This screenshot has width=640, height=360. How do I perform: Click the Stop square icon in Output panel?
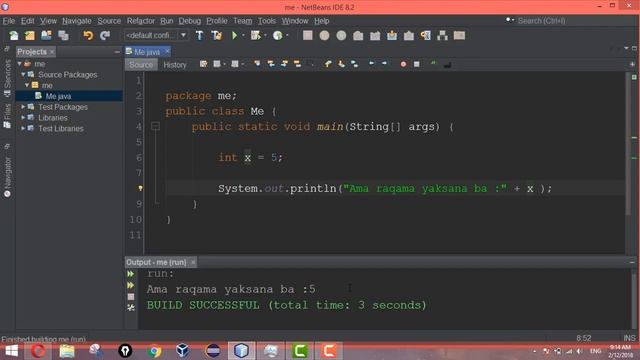coord(131,297)
